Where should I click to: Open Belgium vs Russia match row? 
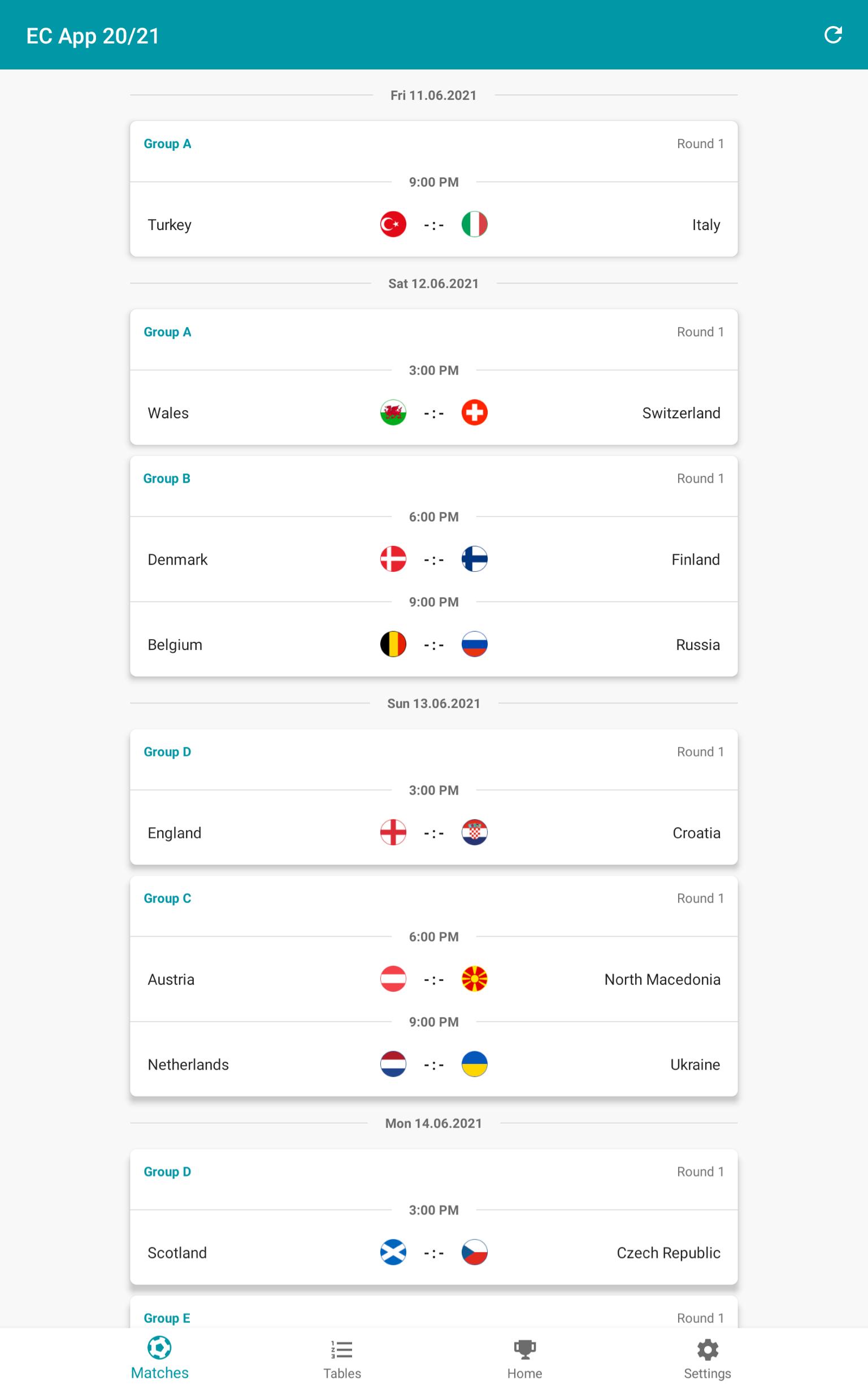434,644
